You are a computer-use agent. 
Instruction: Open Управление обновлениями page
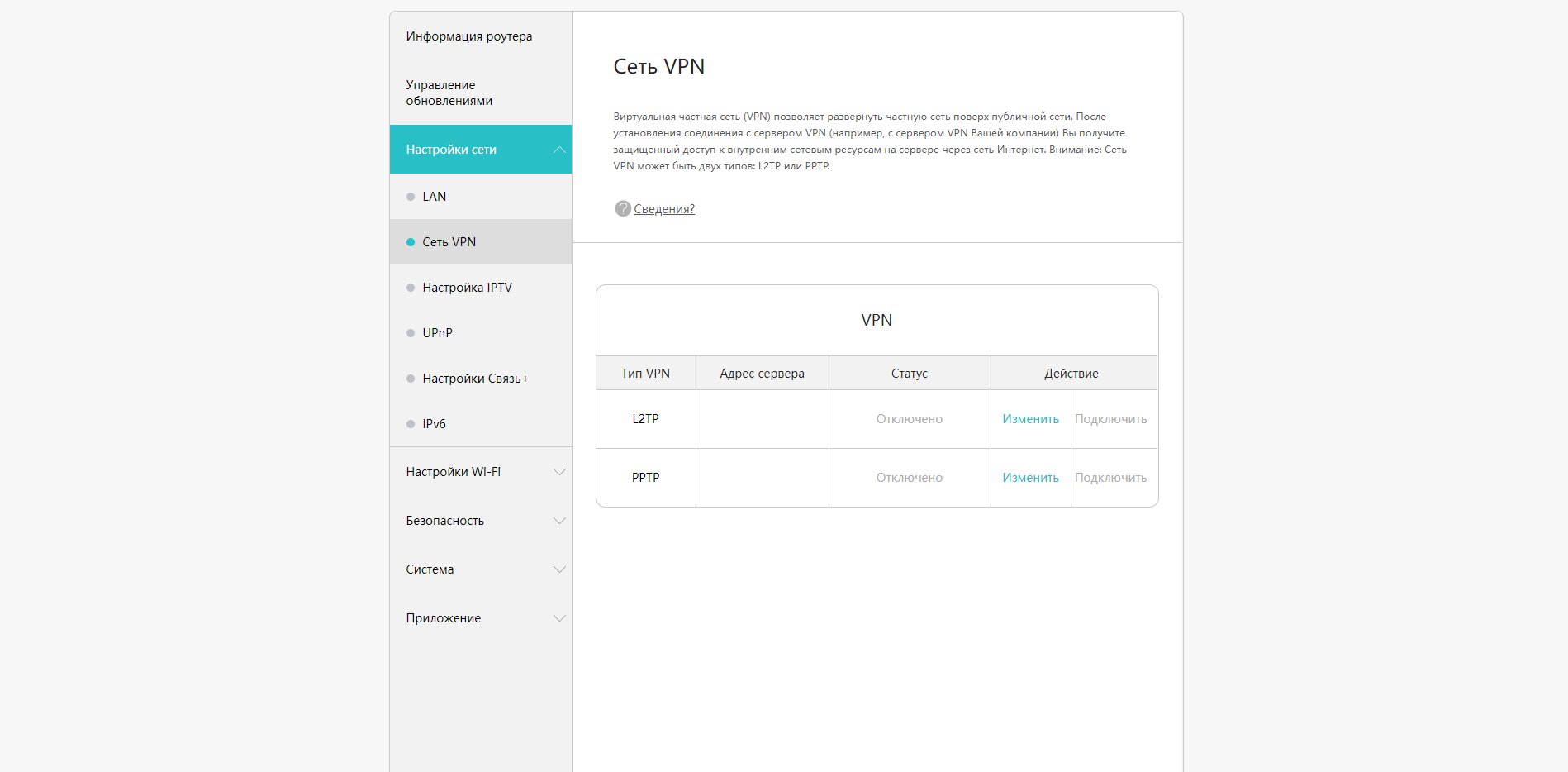[x=449, y=93]
